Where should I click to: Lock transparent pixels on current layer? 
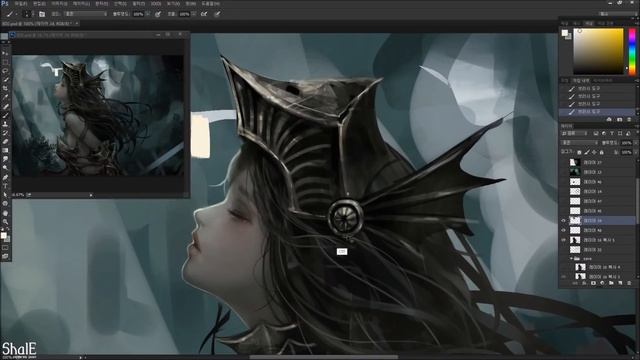click(579, 152)
